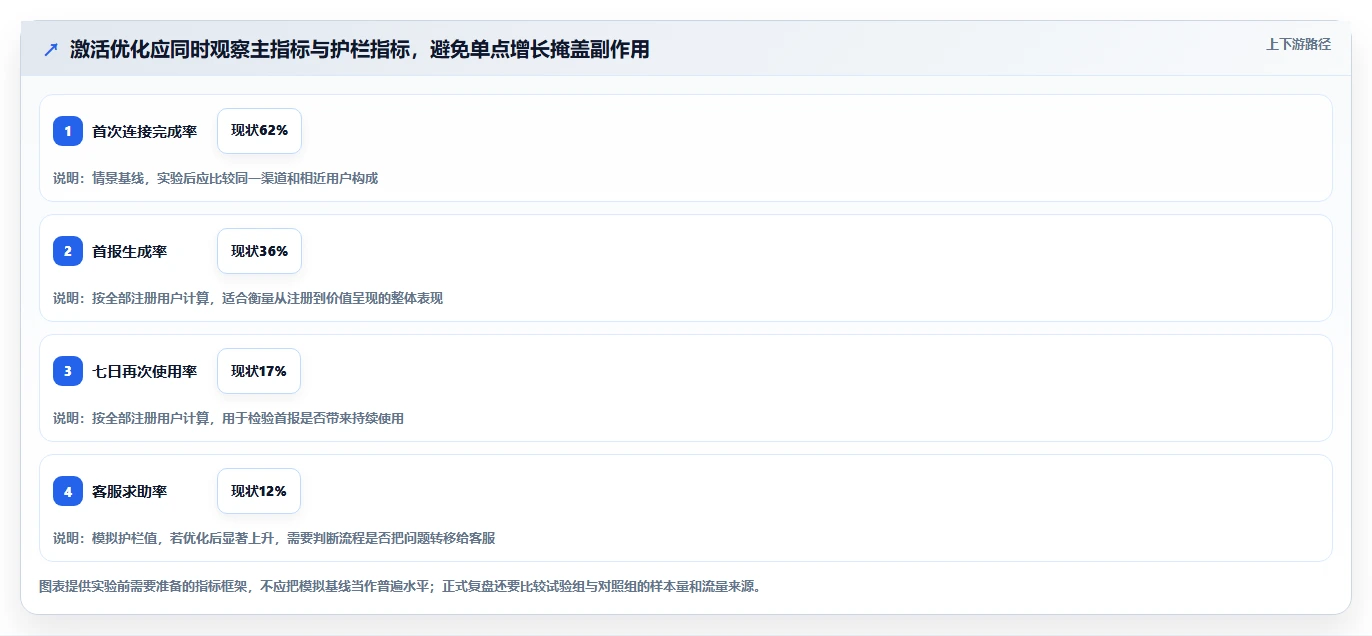Click the 现状36% value chip
This screenshot has width=1372, height=636.
point(259,251)
